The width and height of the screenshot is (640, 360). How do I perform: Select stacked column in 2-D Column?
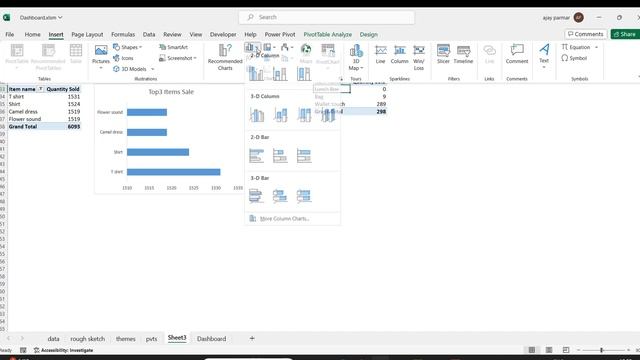[x=280, y=73]
